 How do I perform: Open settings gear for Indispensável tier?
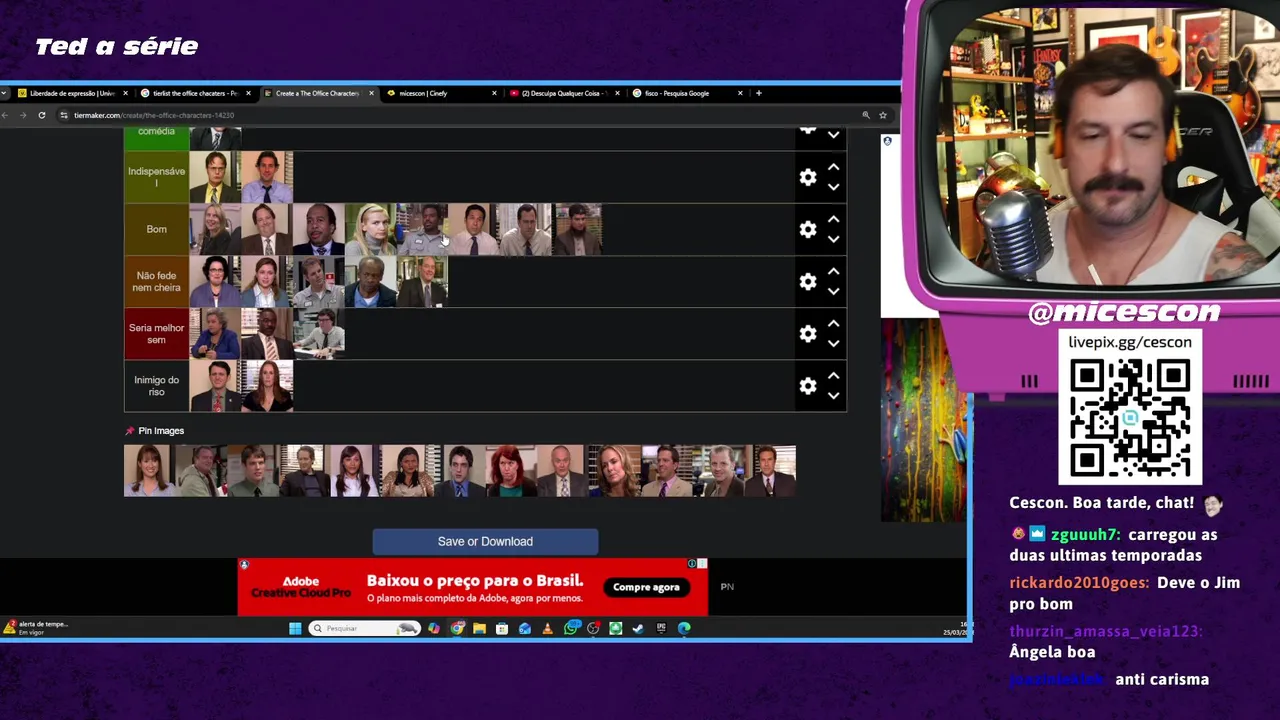tap(808, 177)
